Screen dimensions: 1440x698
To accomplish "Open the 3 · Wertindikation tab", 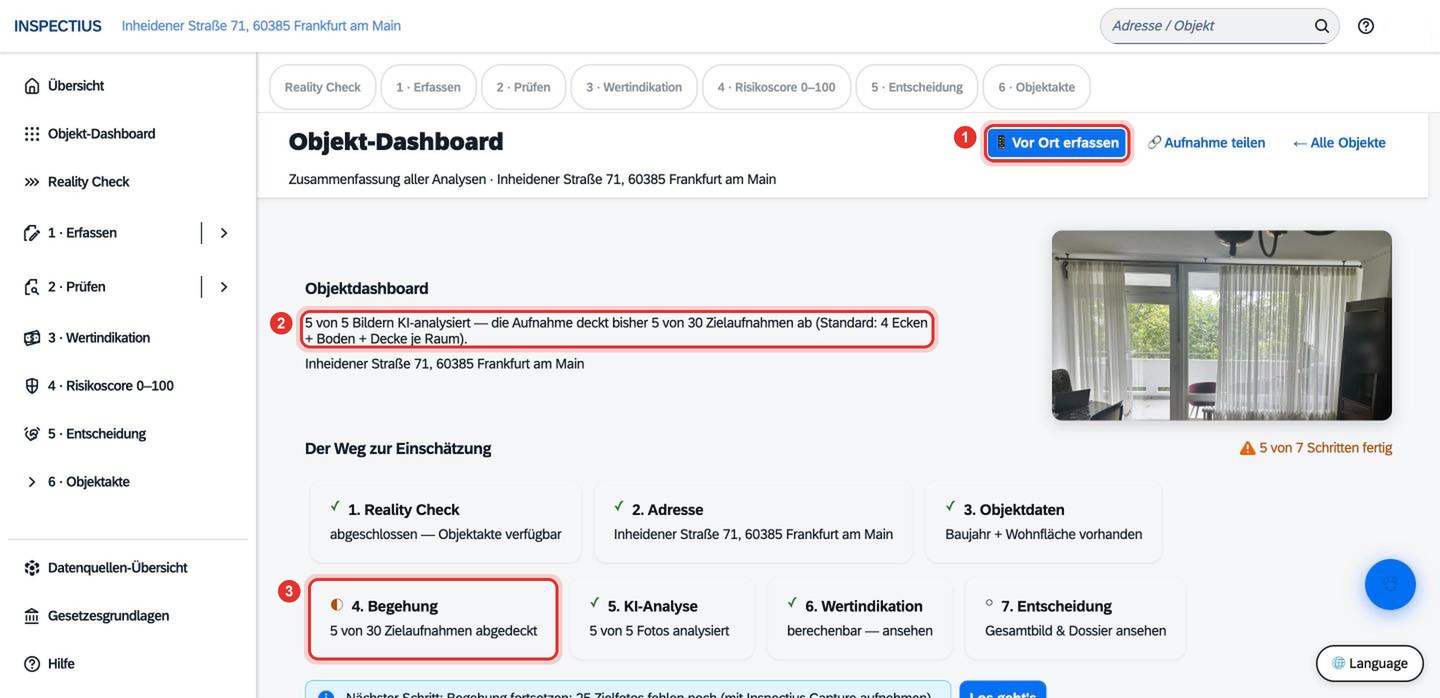I will tap(634, 87).
